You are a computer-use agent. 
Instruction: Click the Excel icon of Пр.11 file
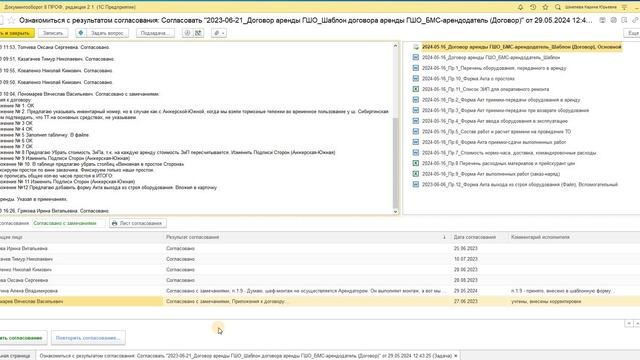tap(416, 89)
